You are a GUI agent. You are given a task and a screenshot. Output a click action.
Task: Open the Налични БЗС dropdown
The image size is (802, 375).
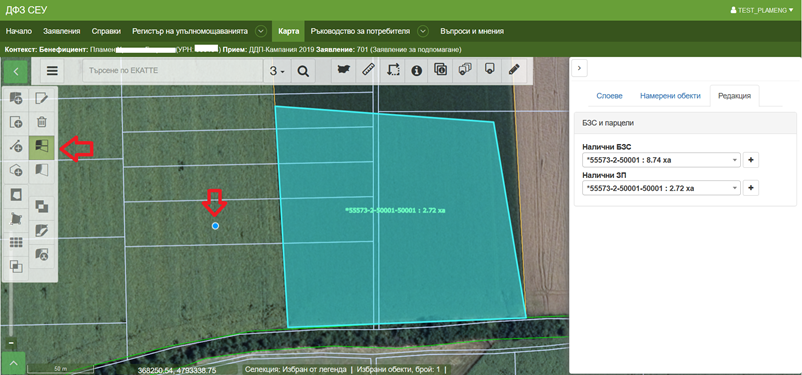(x=661, y=160)
